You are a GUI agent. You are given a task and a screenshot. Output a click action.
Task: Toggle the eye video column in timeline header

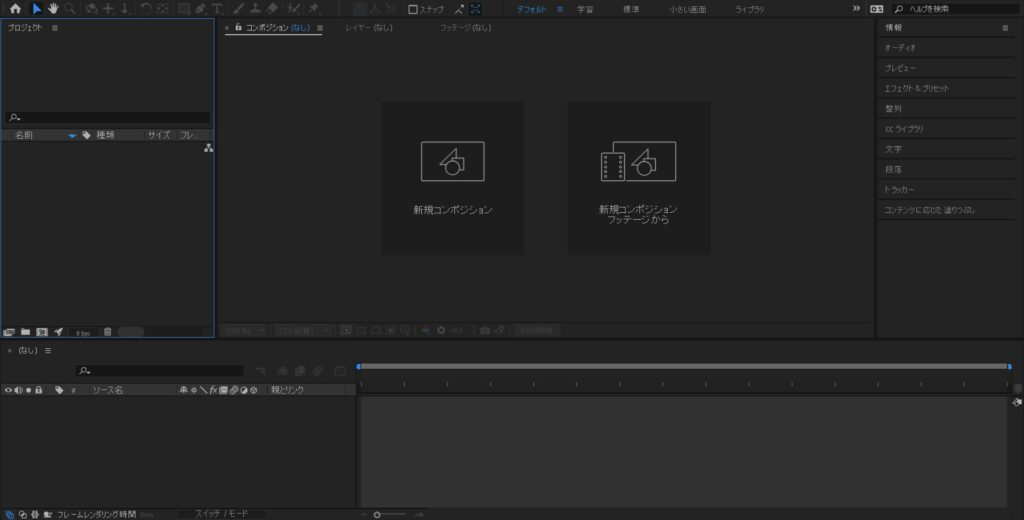click(8, 389)
